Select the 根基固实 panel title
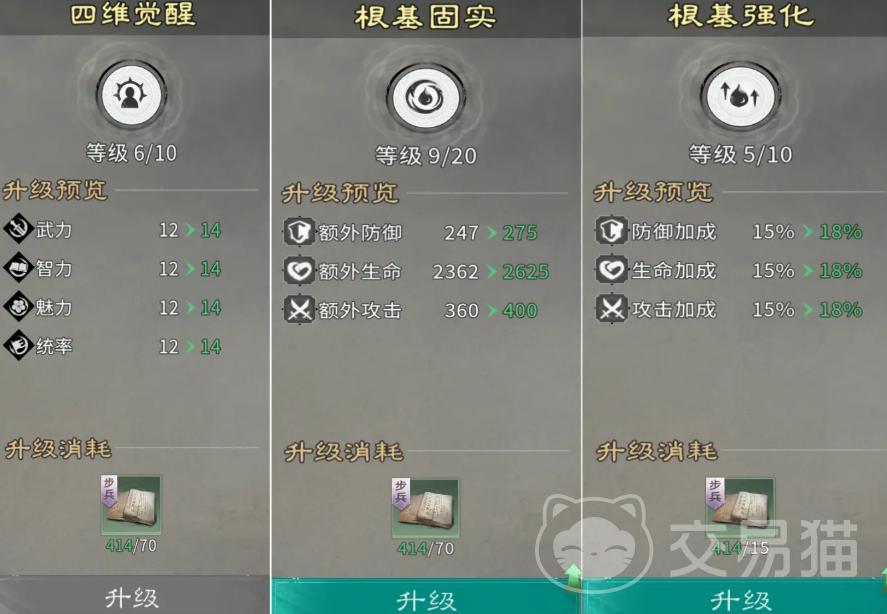This screenshot has height=614, width=887. 425,16
